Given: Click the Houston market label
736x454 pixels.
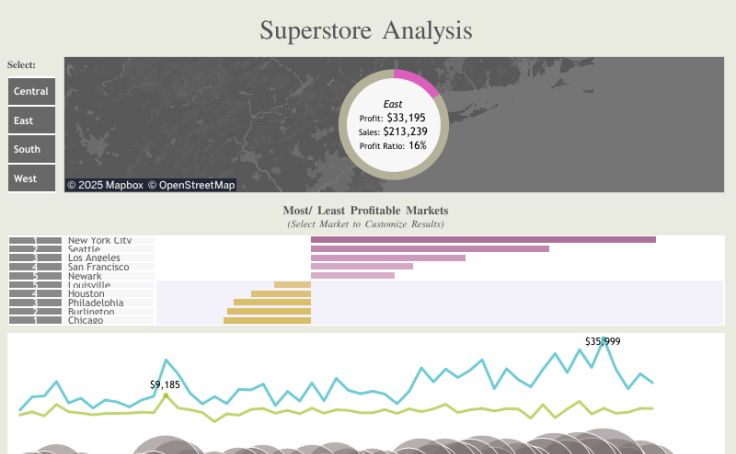Looking at the screenshot, I should coord(87,294).
